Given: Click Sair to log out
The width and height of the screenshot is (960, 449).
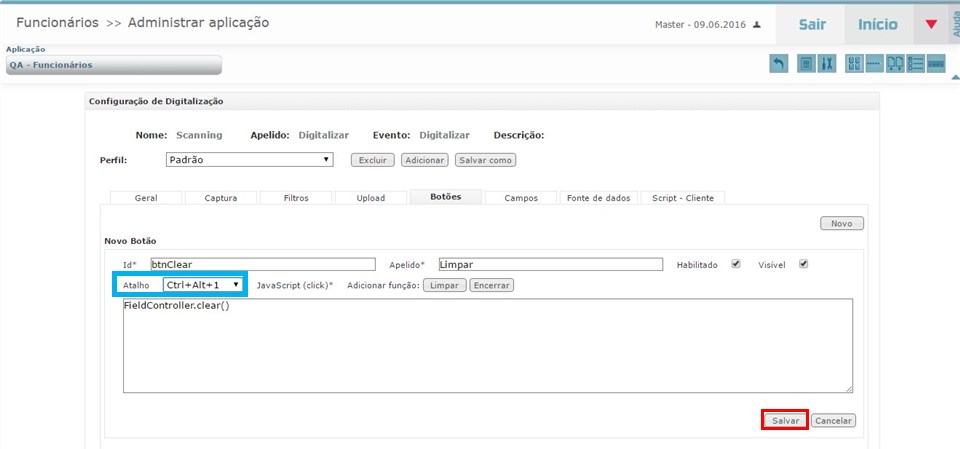Looking at the screenshot, I should 812,25.
